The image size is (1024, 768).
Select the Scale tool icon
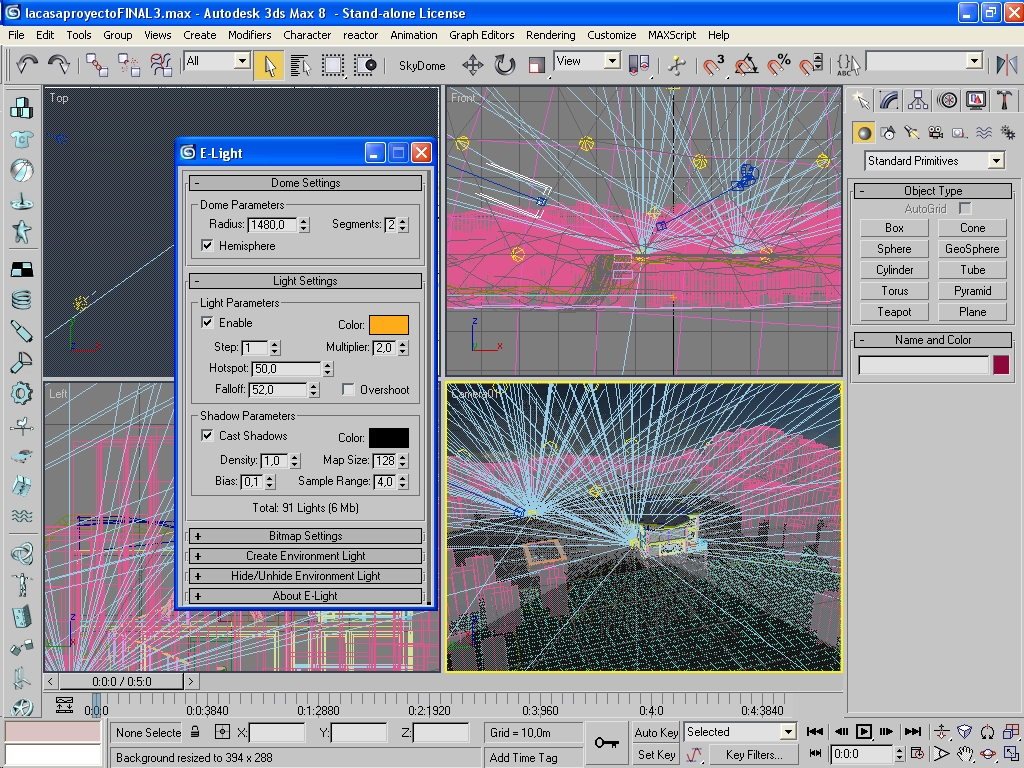[x=536, y=65]
